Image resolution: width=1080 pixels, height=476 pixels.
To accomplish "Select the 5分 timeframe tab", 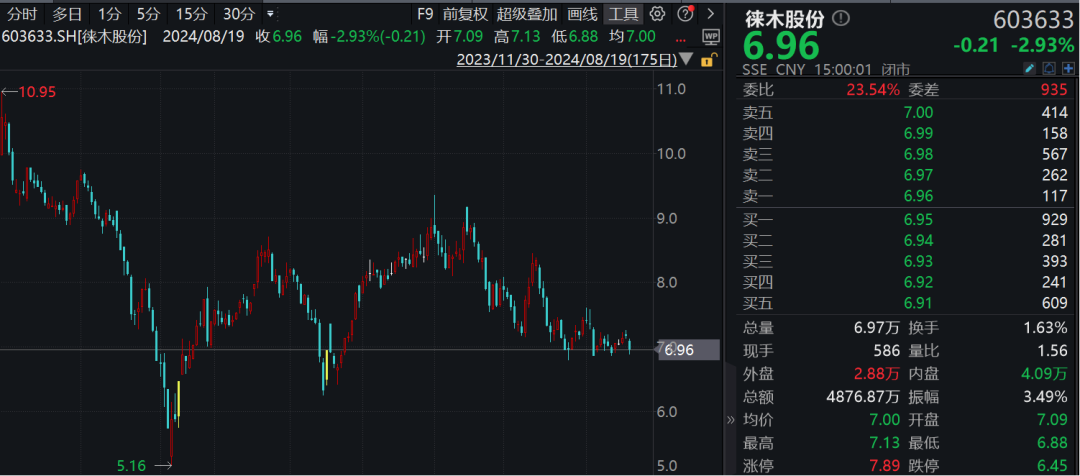I will [147, 14].
